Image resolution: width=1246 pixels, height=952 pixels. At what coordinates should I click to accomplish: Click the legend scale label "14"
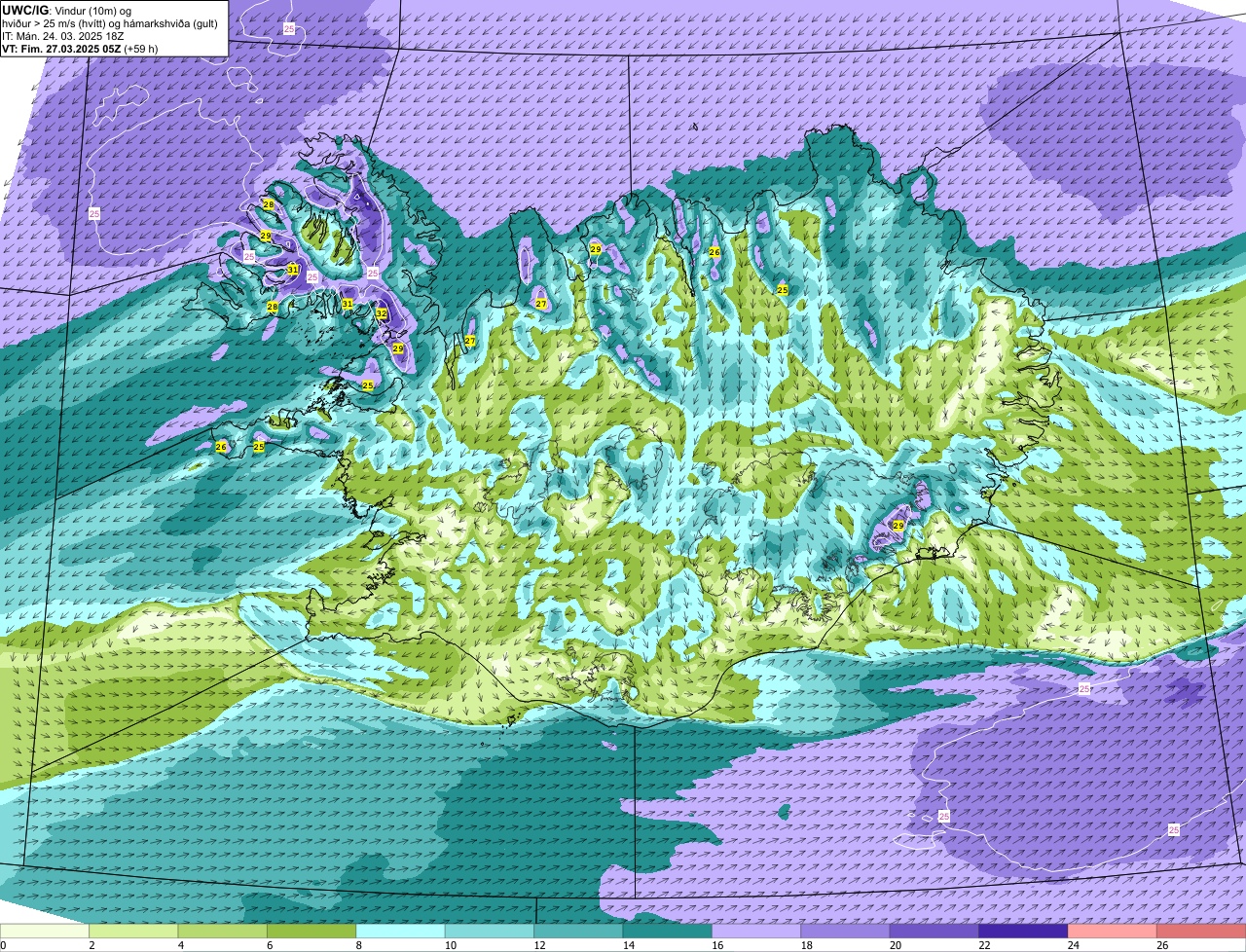click(x=629, y=945)
